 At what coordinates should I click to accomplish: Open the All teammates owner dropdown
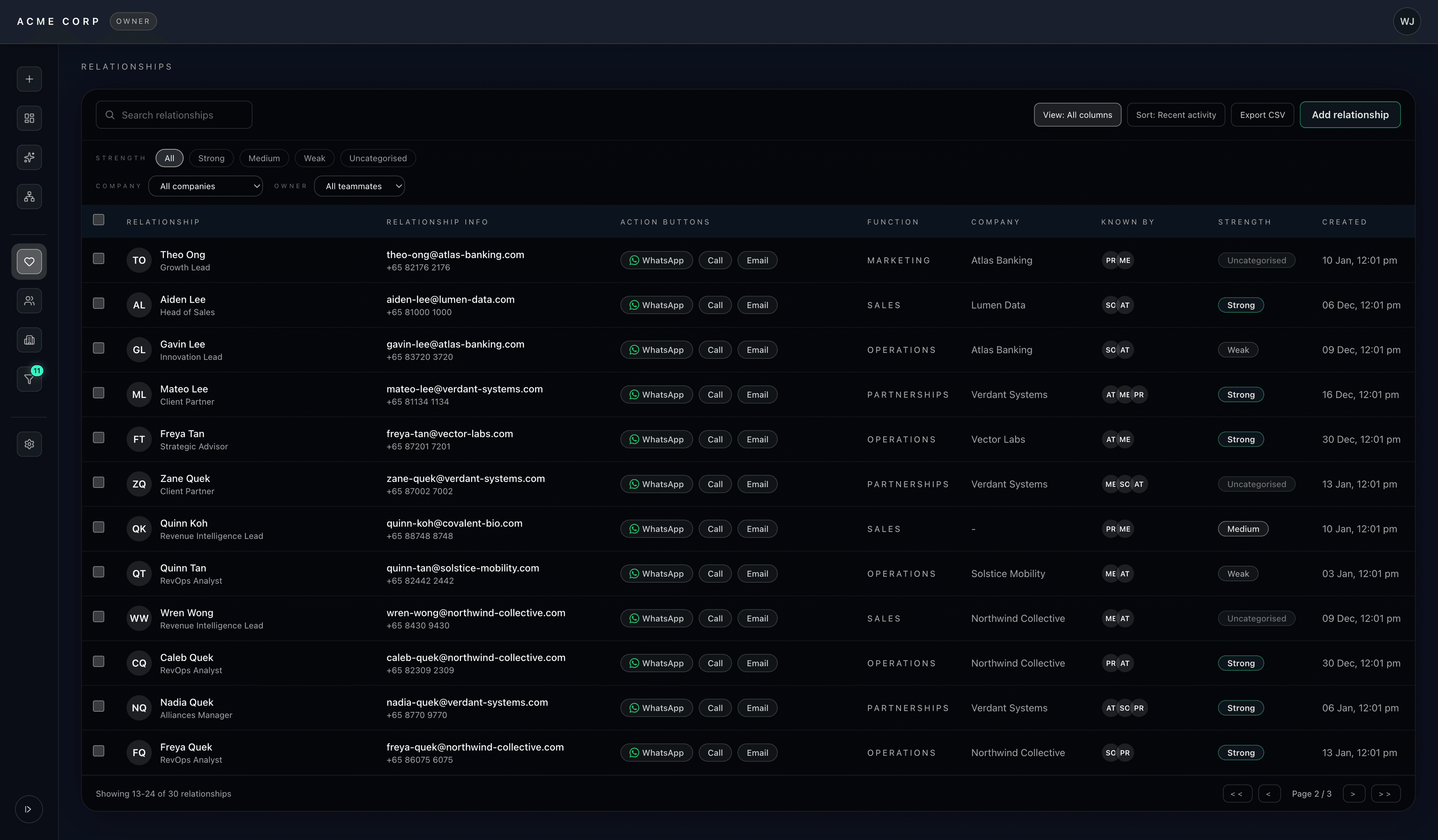pos(359,186)
